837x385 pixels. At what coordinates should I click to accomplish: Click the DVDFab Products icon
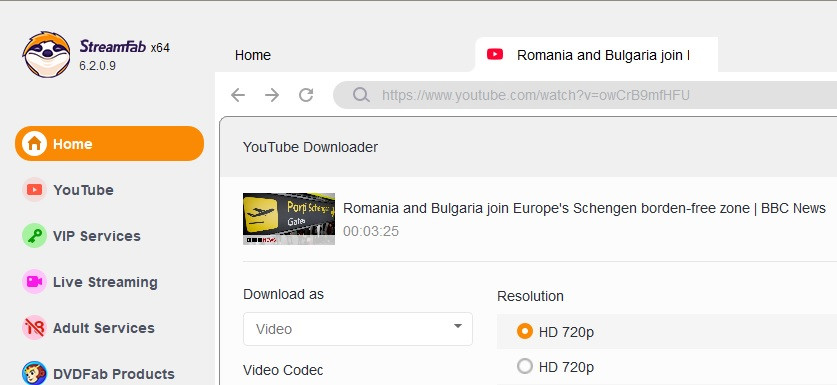[x=34, y=373]
